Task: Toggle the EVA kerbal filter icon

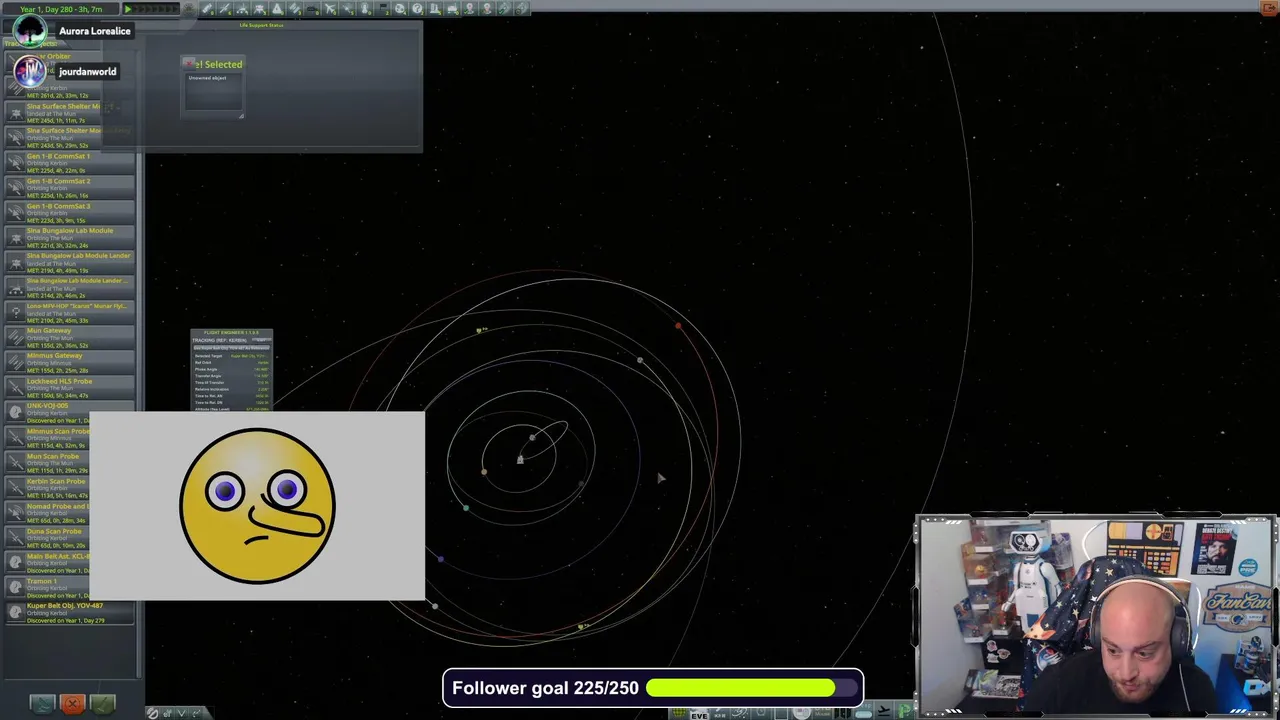Action: tap(364, 9)
